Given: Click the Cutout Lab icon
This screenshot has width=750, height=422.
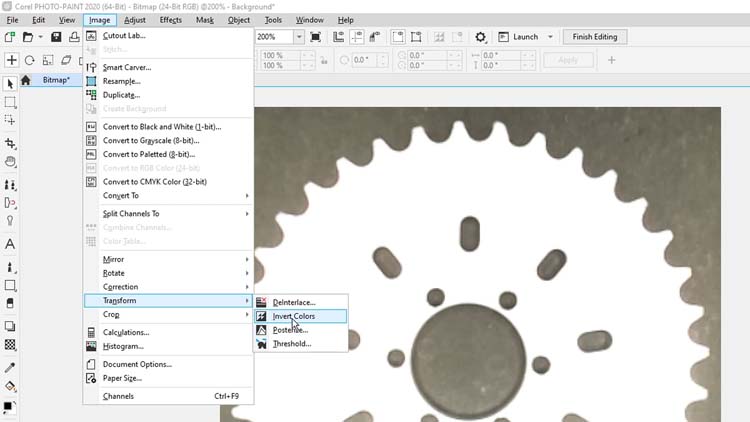Looking at the screenshot, I should point(91,35).
